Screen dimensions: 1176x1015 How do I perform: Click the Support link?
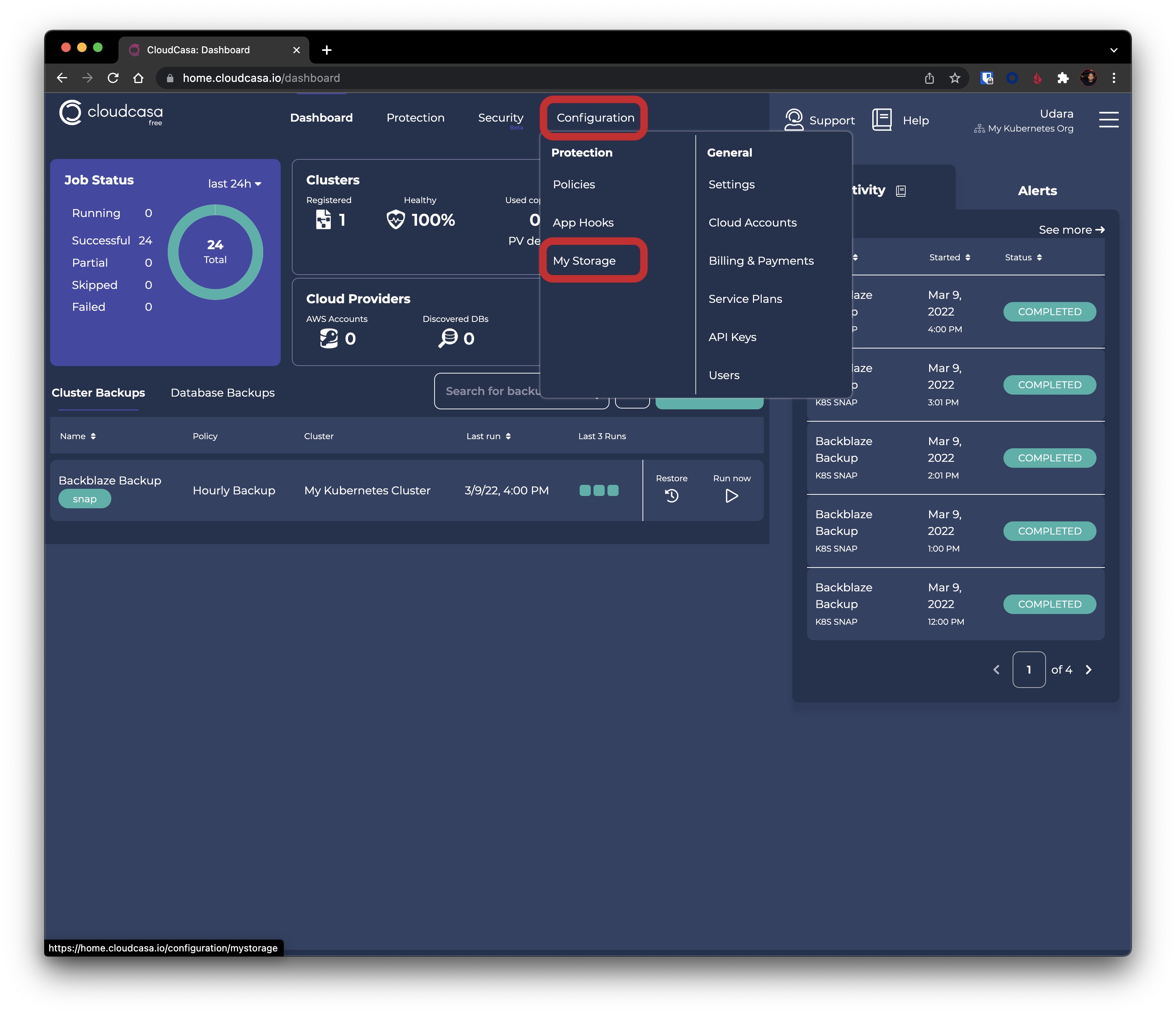[831, 120]
